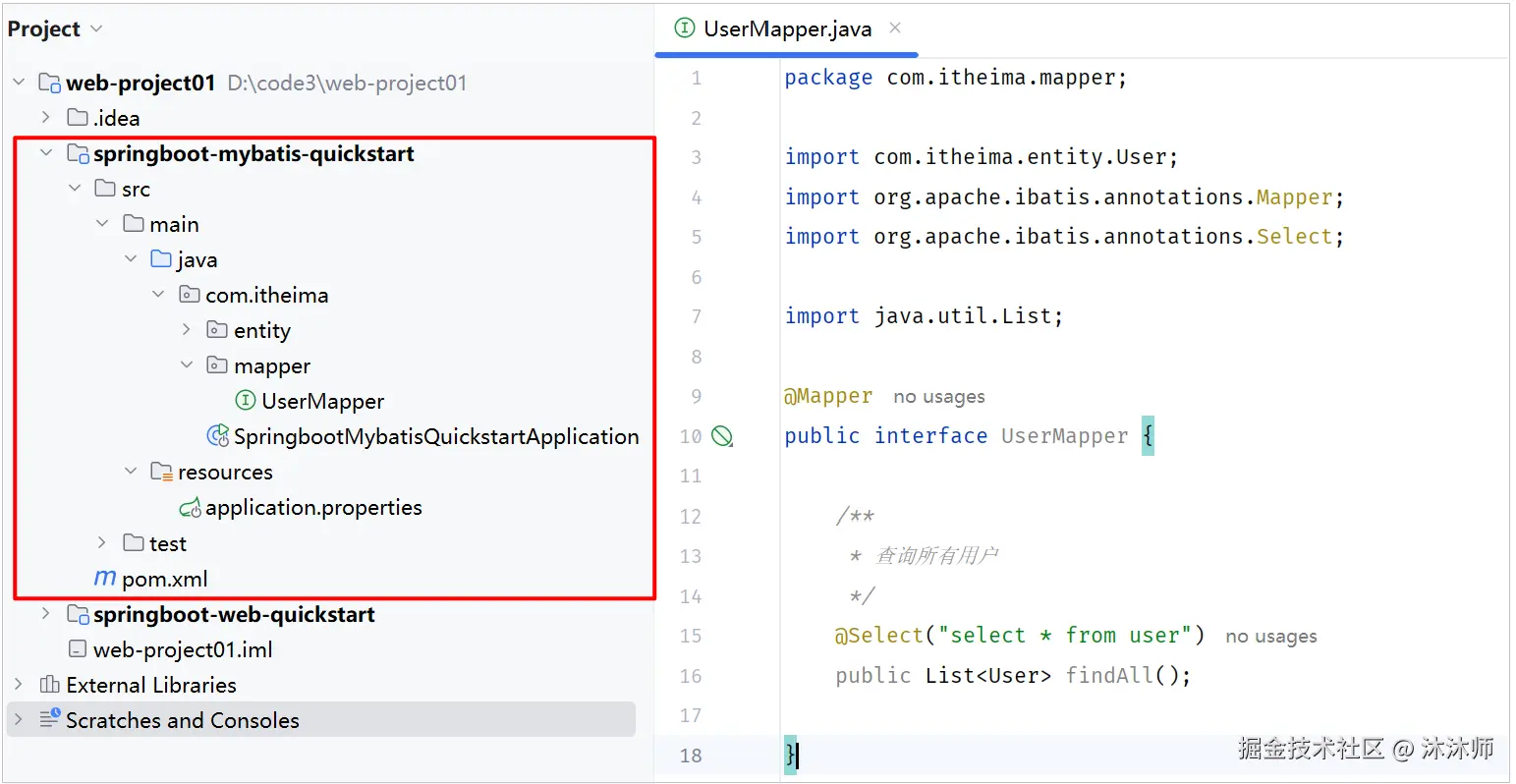Viewport: 1516px width, 784px height.
Task: Collapse the springboot-mybatis-quickstart module
Action: 46,153
